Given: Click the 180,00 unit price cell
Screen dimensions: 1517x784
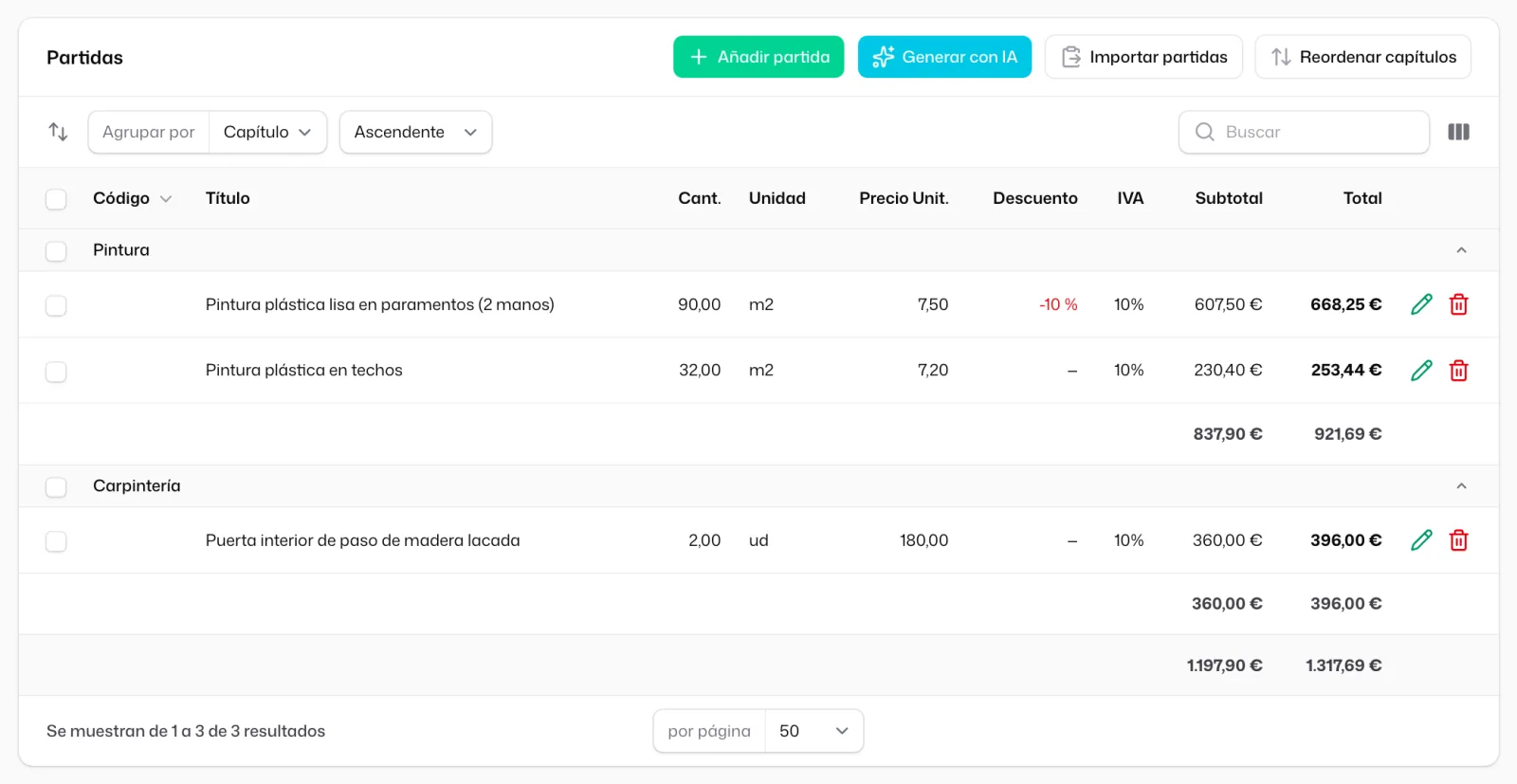Looking at the screenshot, I should pos(923,540).
